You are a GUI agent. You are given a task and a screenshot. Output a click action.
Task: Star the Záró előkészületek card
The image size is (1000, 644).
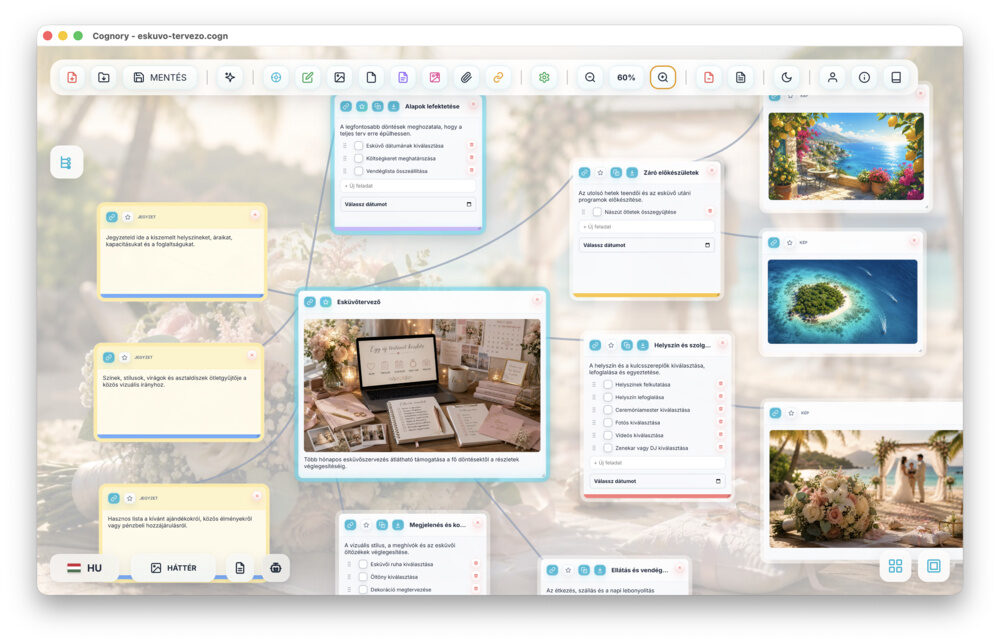(600, 173)
